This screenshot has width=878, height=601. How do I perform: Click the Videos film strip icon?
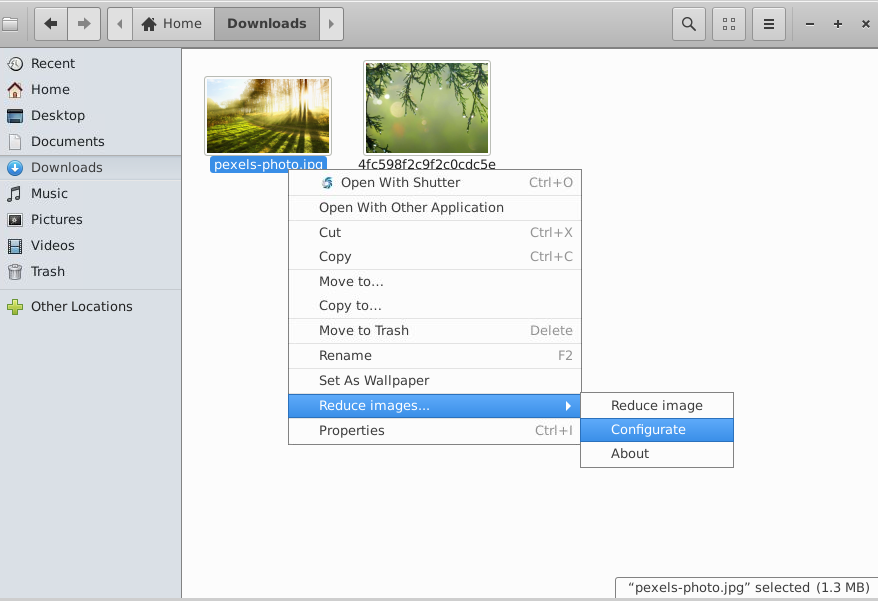(x=15, y=246)
